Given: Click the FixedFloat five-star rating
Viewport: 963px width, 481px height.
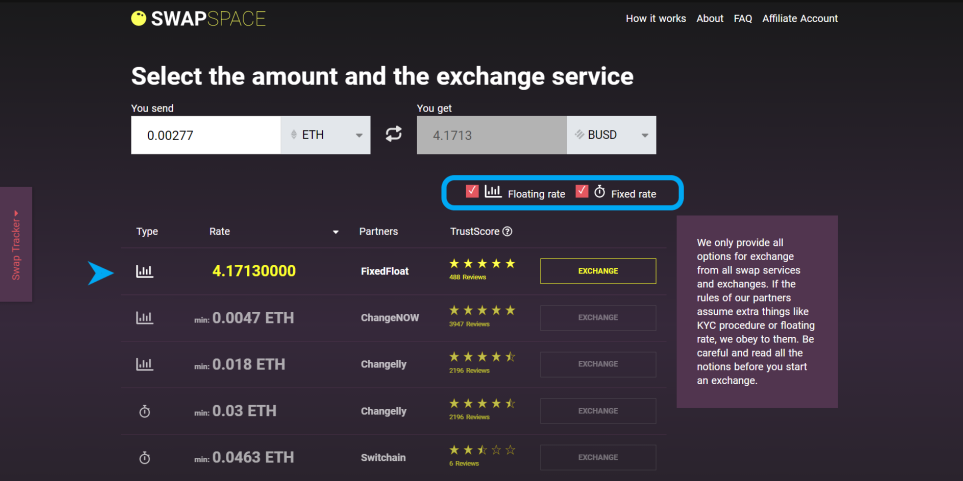Looking at the screenshot, I should (482, 264).
